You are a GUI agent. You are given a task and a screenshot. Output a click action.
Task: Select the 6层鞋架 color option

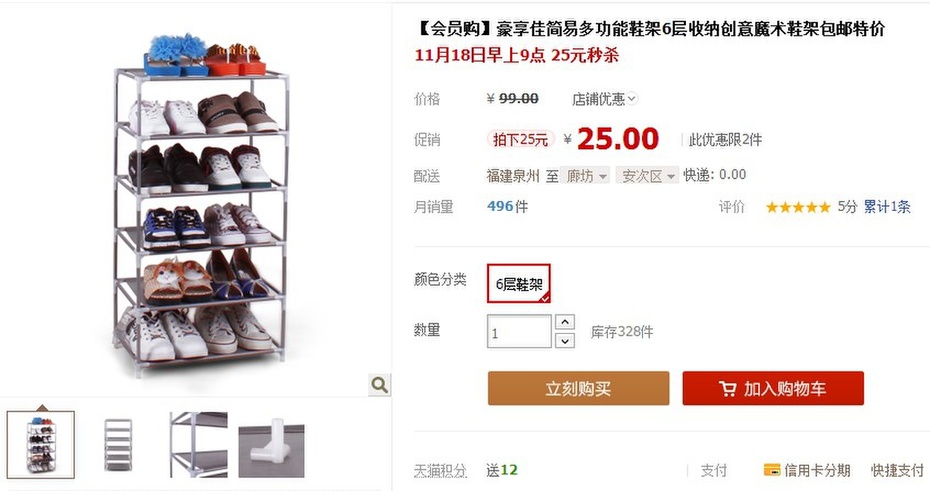click(x=519, y=283)
